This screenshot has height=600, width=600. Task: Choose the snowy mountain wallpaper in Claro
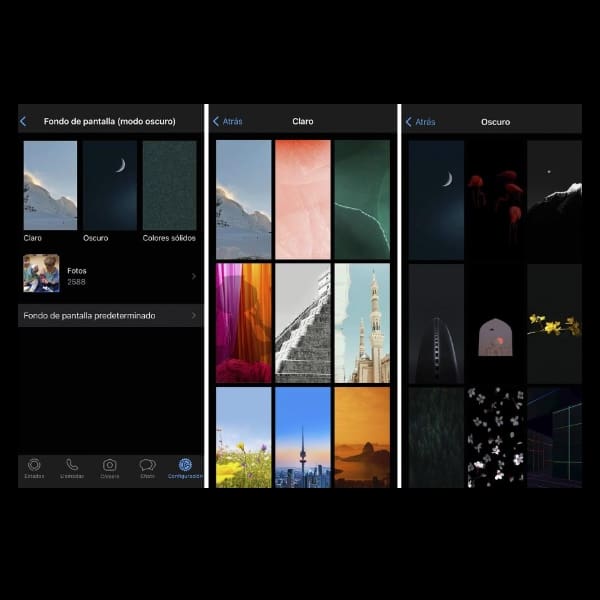pos(244,200)
